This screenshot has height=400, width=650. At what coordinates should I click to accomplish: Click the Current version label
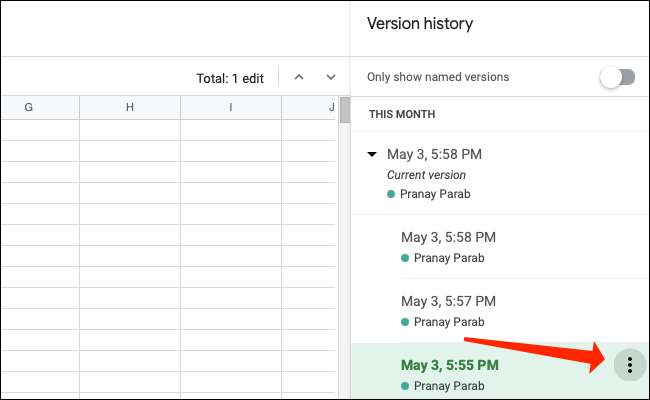(x=427, y=174)
